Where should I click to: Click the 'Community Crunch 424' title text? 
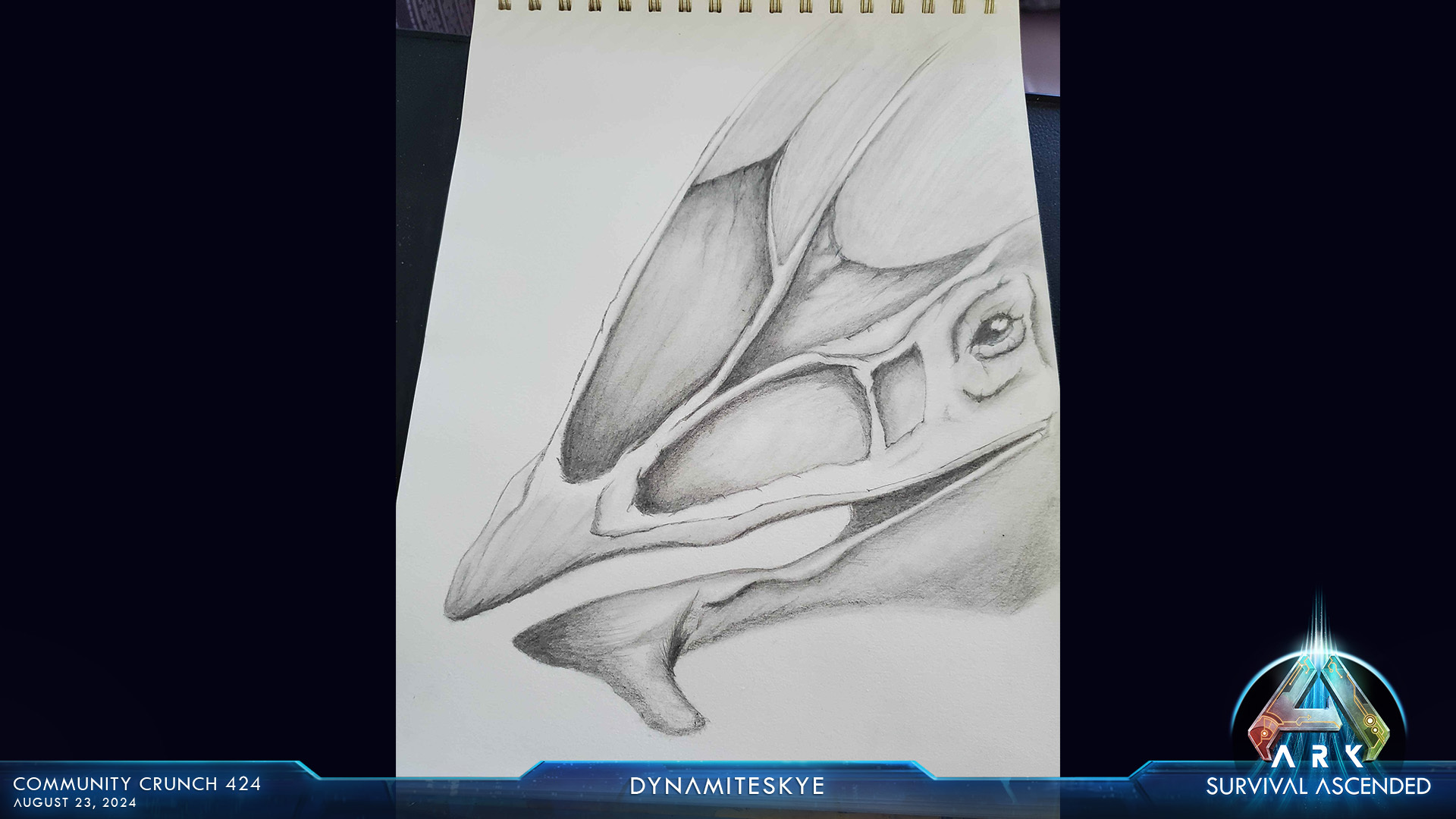tap(137, 784)
